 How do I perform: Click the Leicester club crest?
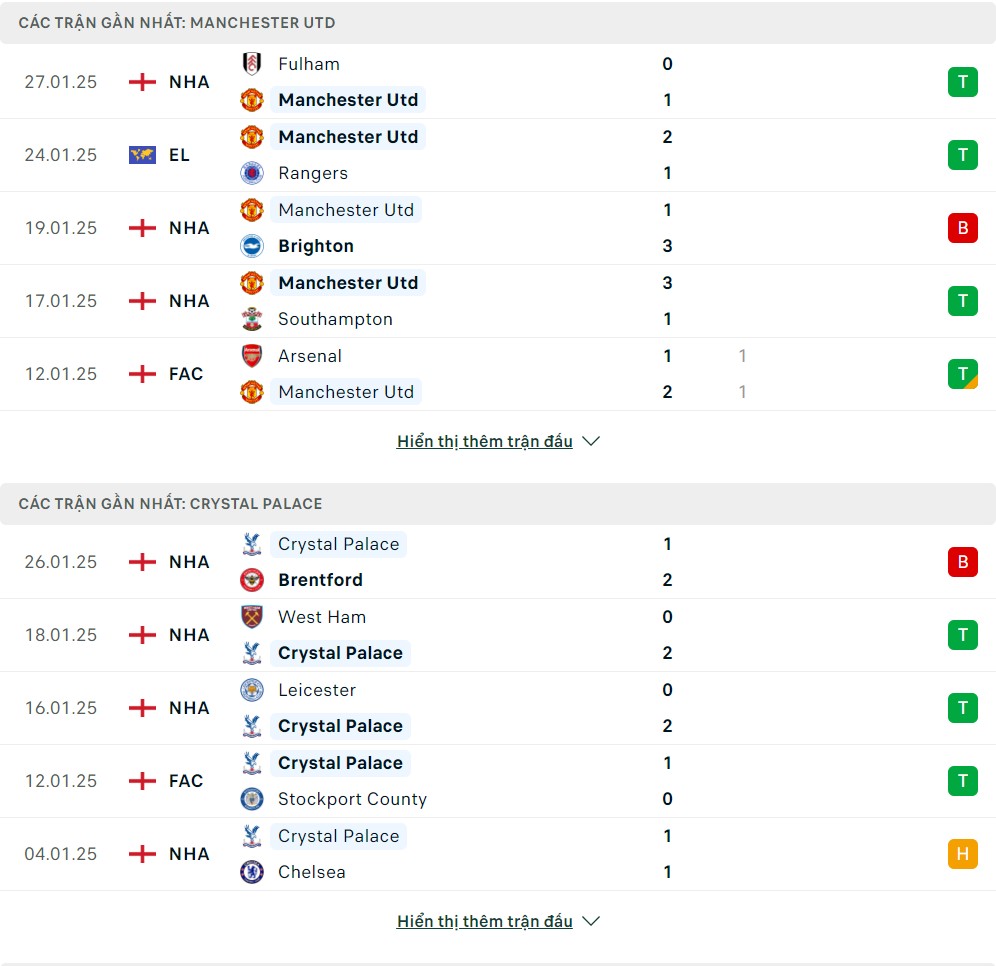pos(252,690)
